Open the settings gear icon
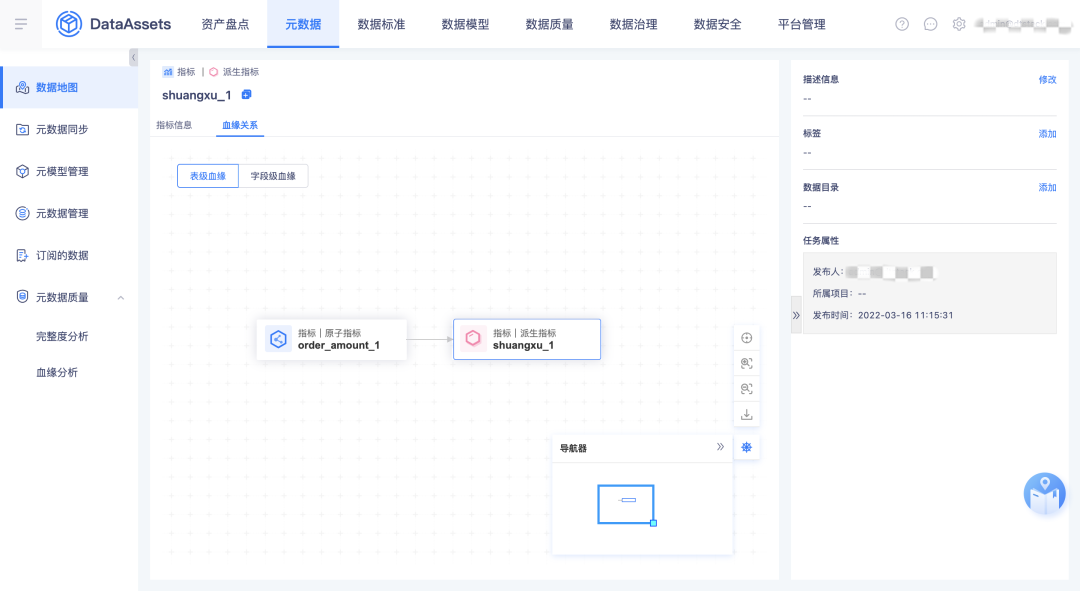 pos(959,24)
